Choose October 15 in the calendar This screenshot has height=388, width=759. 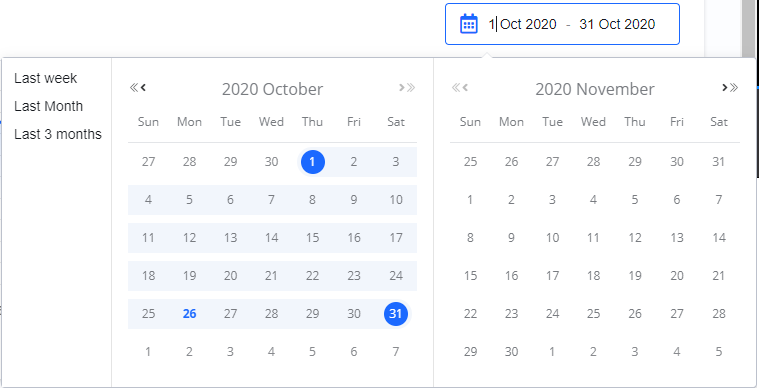pyautogui.click(x=313, y=238)
